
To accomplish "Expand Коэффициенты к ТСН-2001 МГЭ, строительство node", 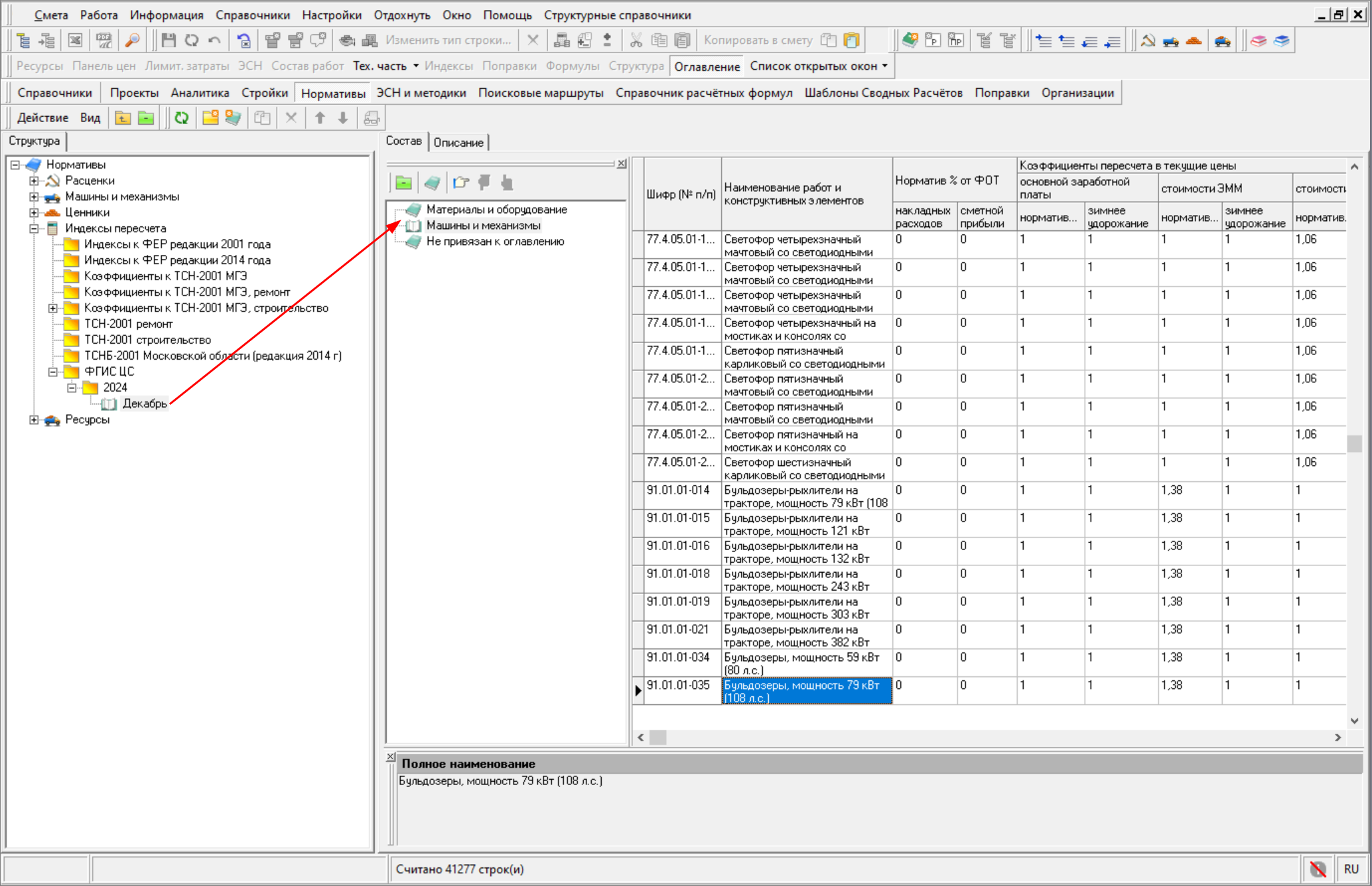I will pyautogui.click(x=53, y=308).
